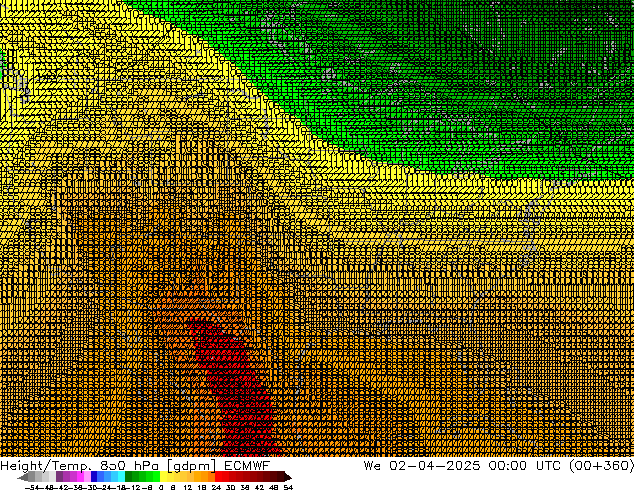Click the legend value "12"
The height and width of the screenshot is (490, 634).
pos(188,488)
